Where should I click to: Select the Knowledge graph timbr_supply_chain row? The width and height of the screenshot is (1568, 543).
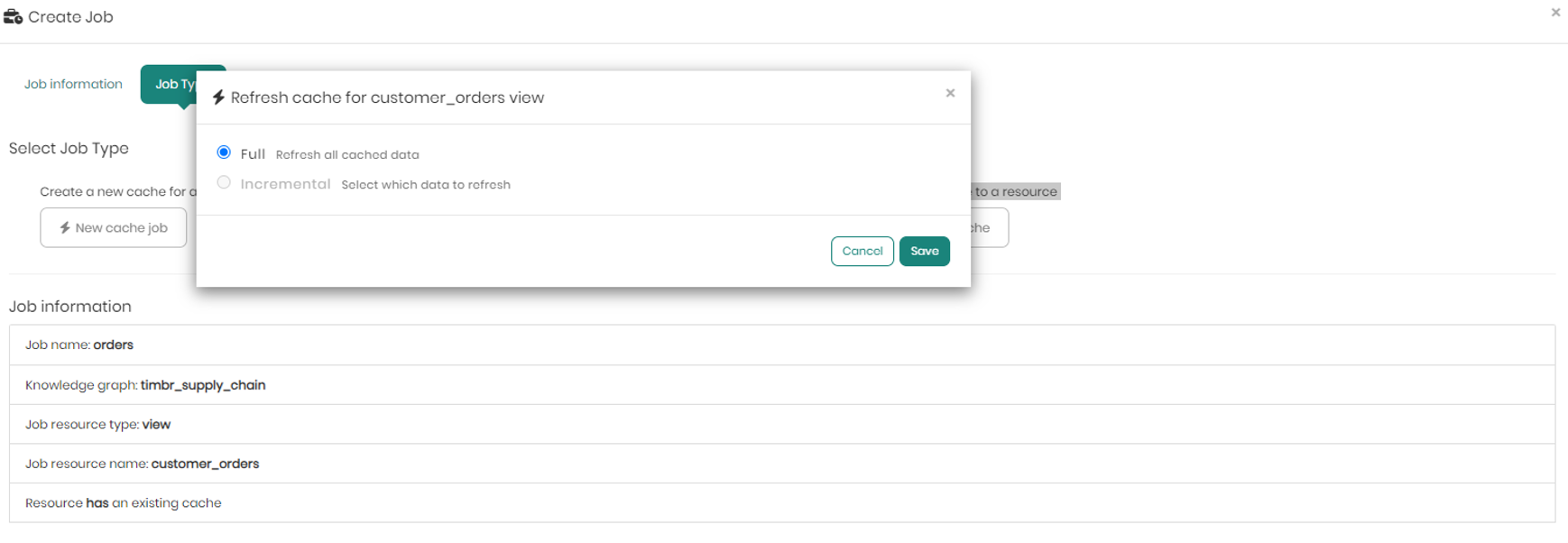(781, 385)
